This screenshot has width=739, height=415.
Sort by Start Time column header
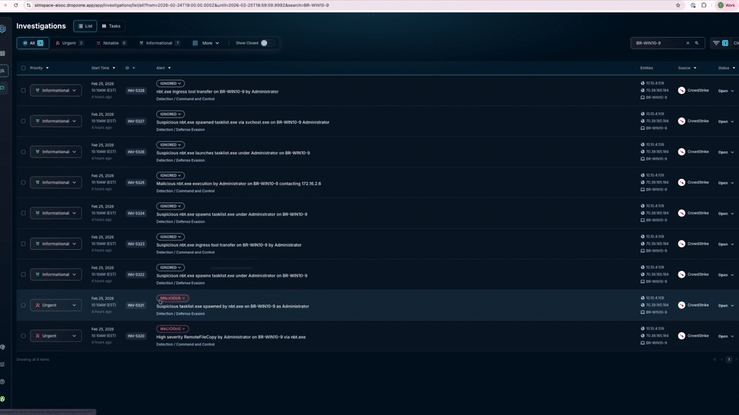coord(102,68)
